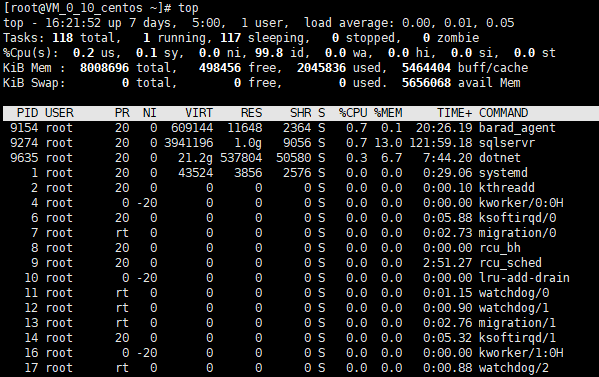Click the 13.0 %MEM value
The height and width of the screenshot is (377, 599).
[388, 143]
